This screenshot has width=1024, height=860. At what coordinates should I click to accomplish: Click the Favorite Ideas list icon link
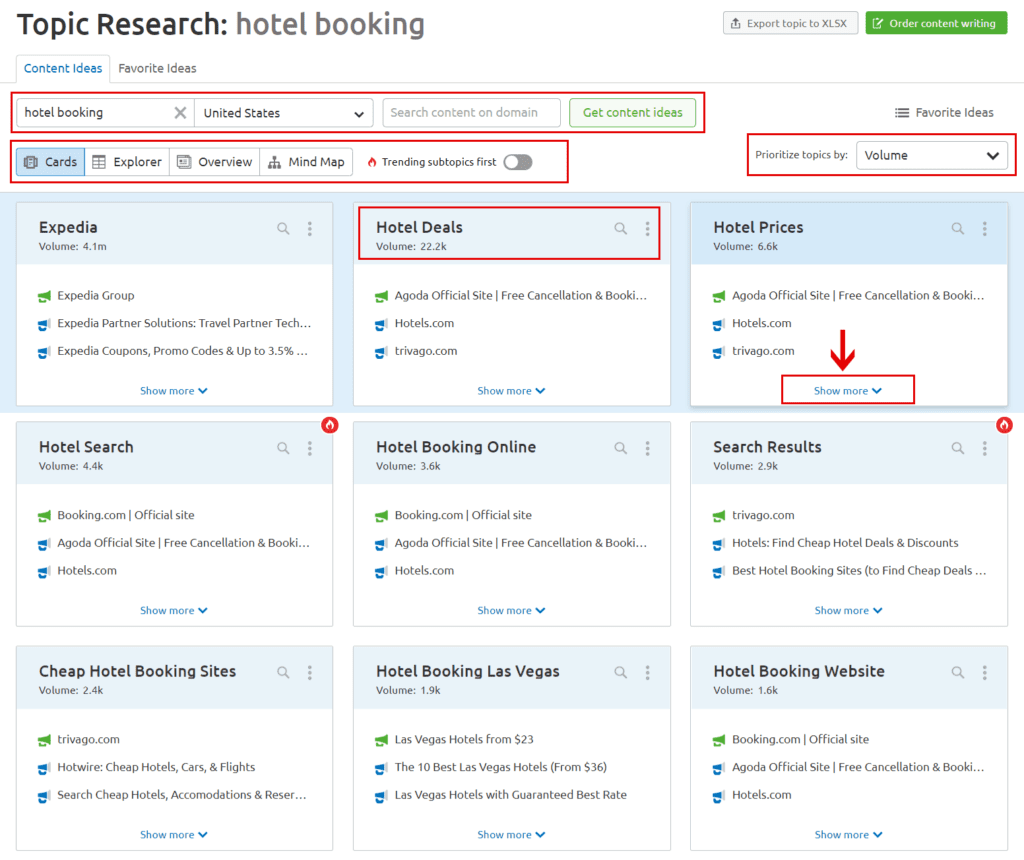pos(944,112)
